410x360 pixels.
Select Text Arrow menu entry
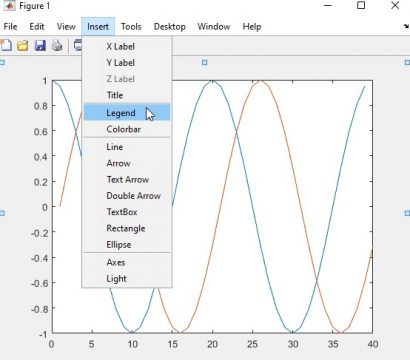pos(127,180)
